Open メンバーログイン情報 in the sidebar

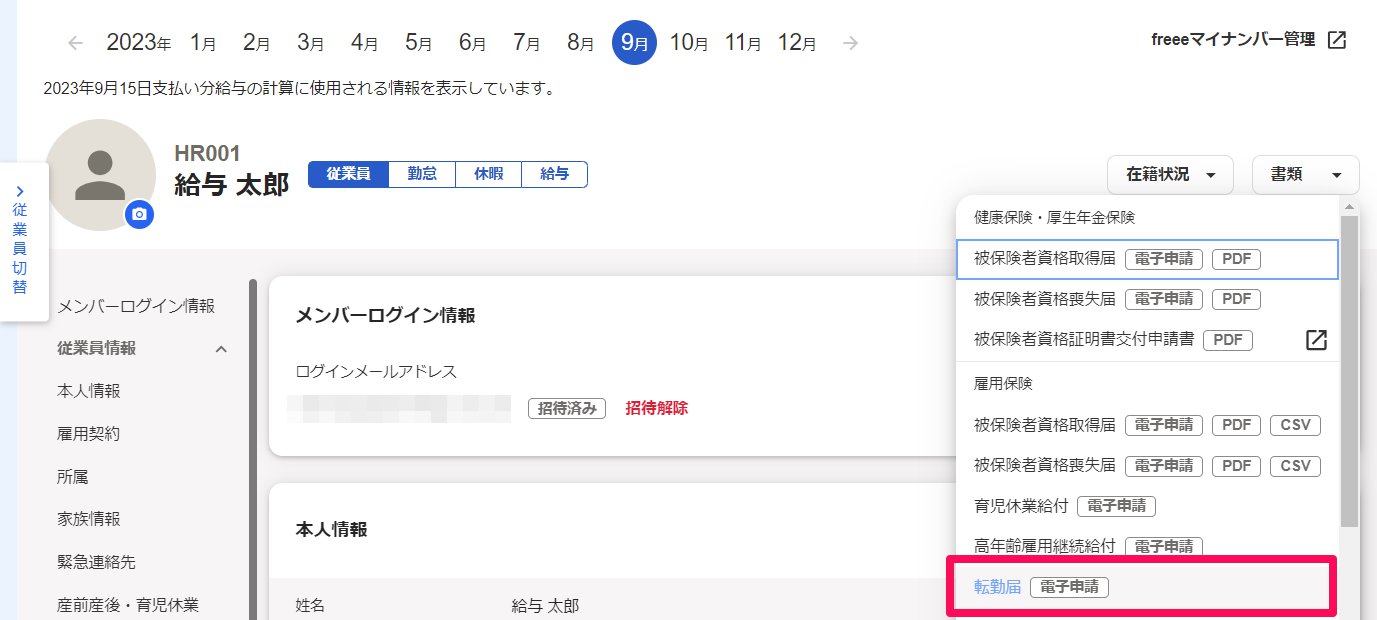(x=136, y=306)
